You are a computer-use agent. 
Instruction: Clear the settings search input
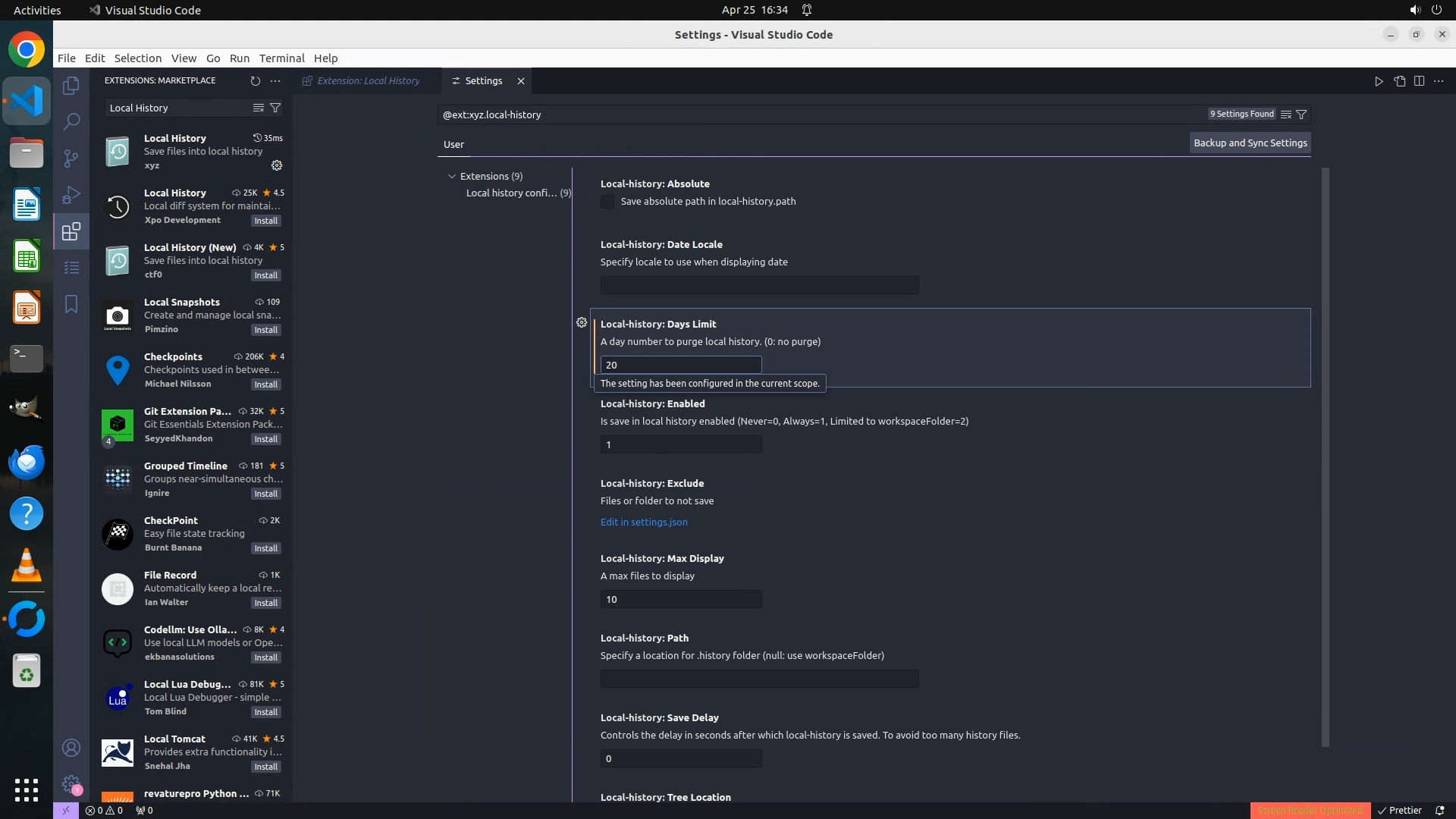click(x=1286, y=115)
